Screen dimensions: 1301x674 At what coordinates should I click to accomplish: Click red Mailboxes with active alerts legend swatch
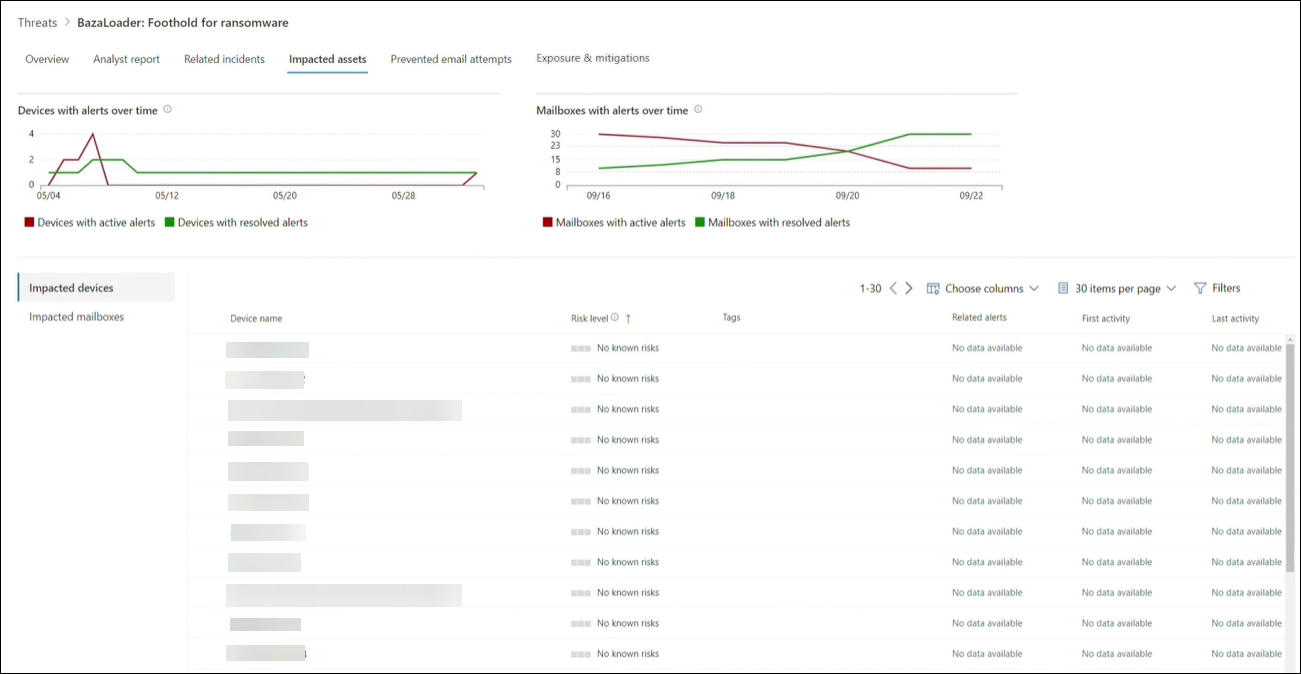(548, 223)
